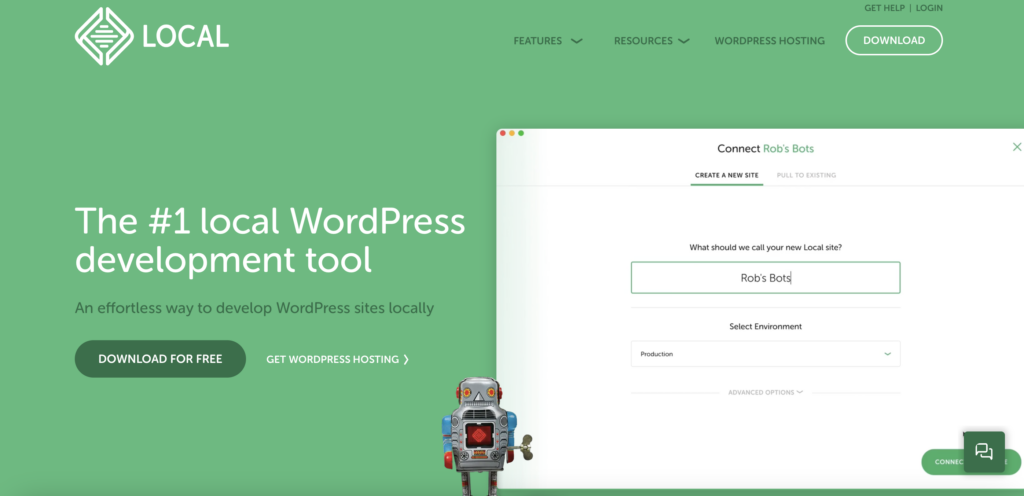
Task: Click the yellow macOS window minimize dot
Action: click(x=512, y=133)
